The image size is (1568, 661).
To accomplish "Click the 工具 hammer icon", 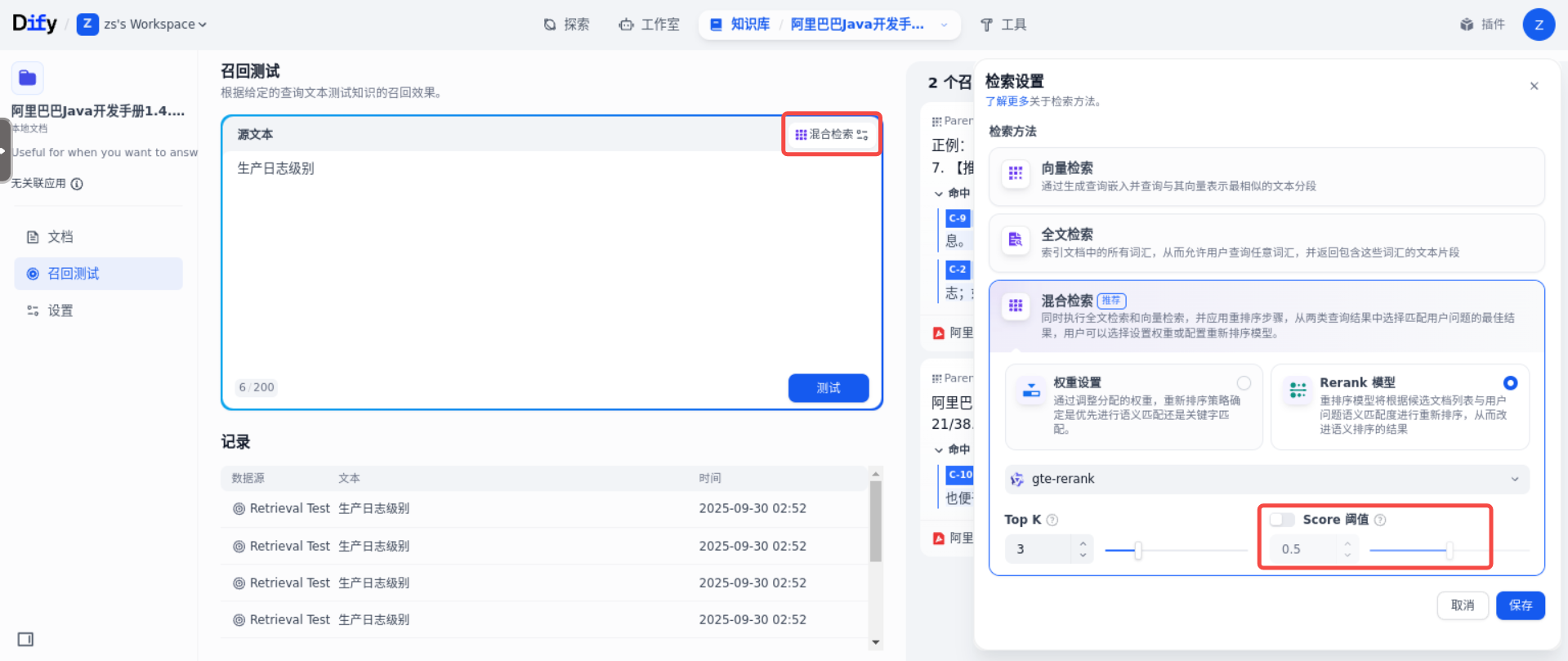I will click(x=986, y=25).
